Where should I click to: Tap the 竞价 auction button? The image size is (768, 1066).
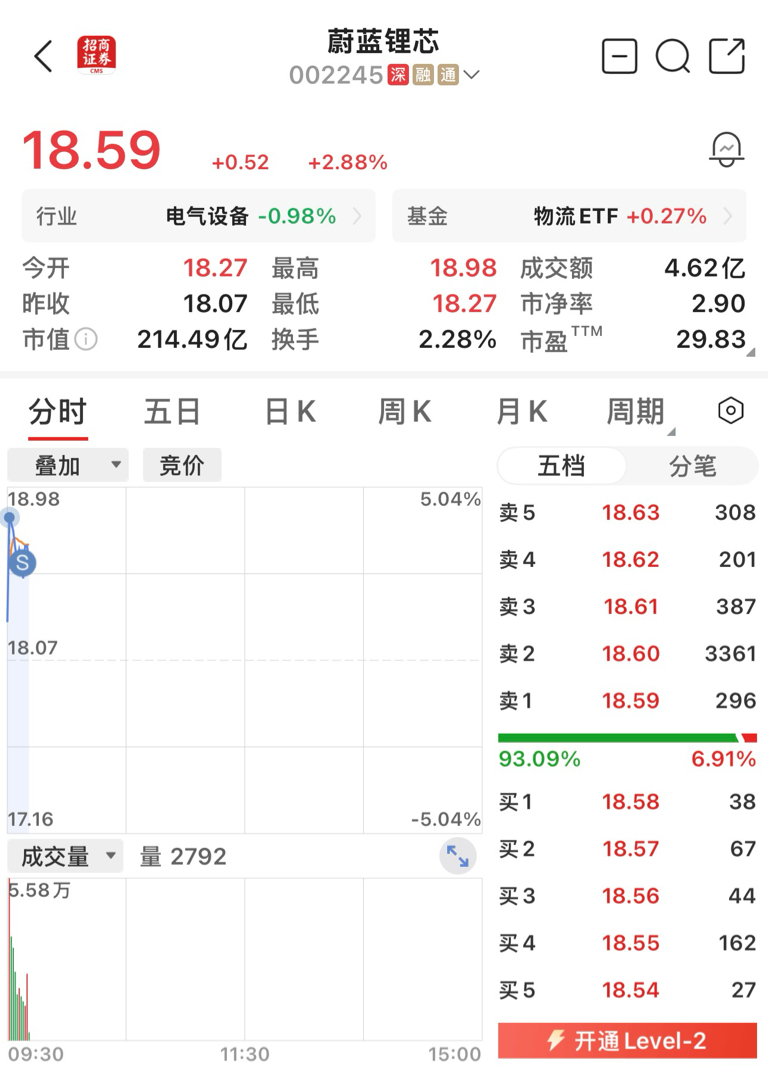click(x=181, y=465)
